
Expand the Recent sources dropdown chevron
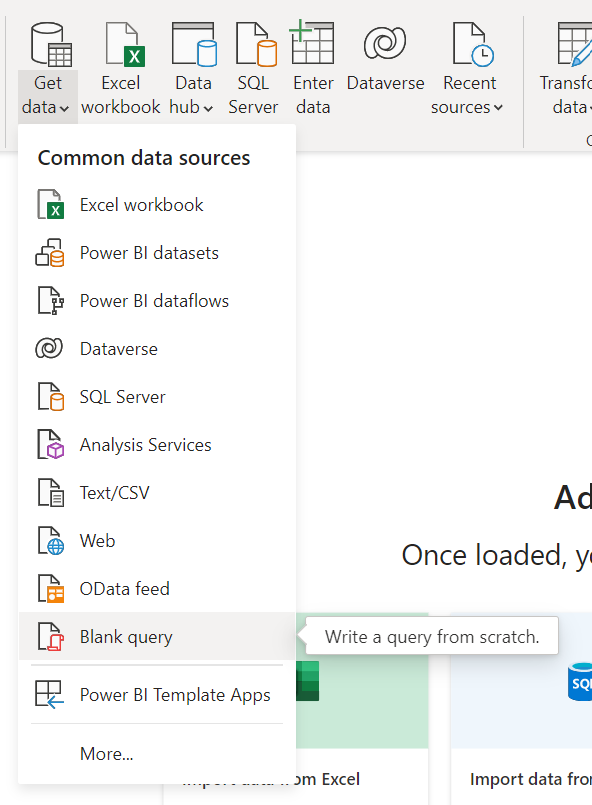point(498,109)
